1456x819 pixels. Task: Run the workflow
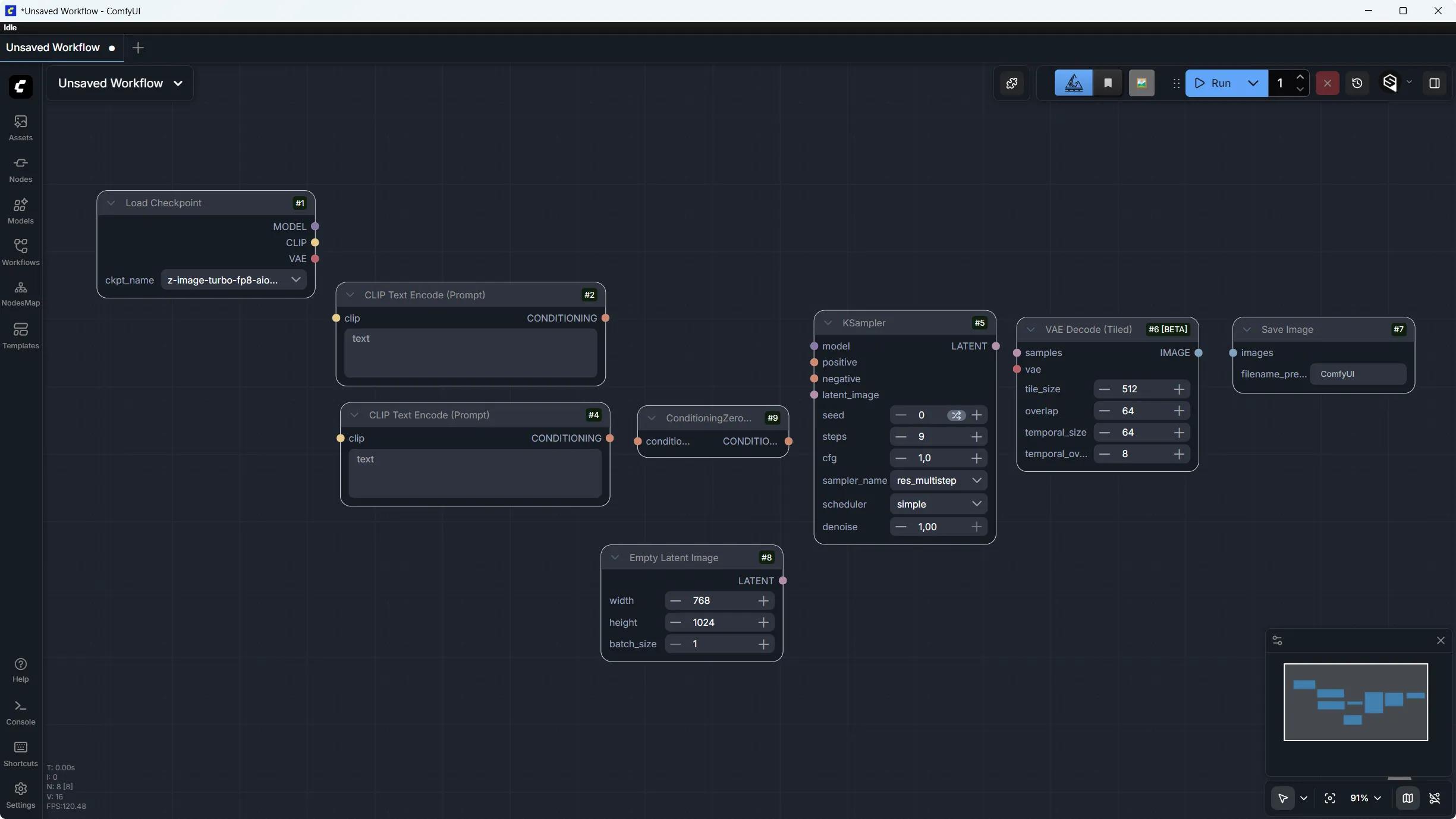pos(1213,83)
